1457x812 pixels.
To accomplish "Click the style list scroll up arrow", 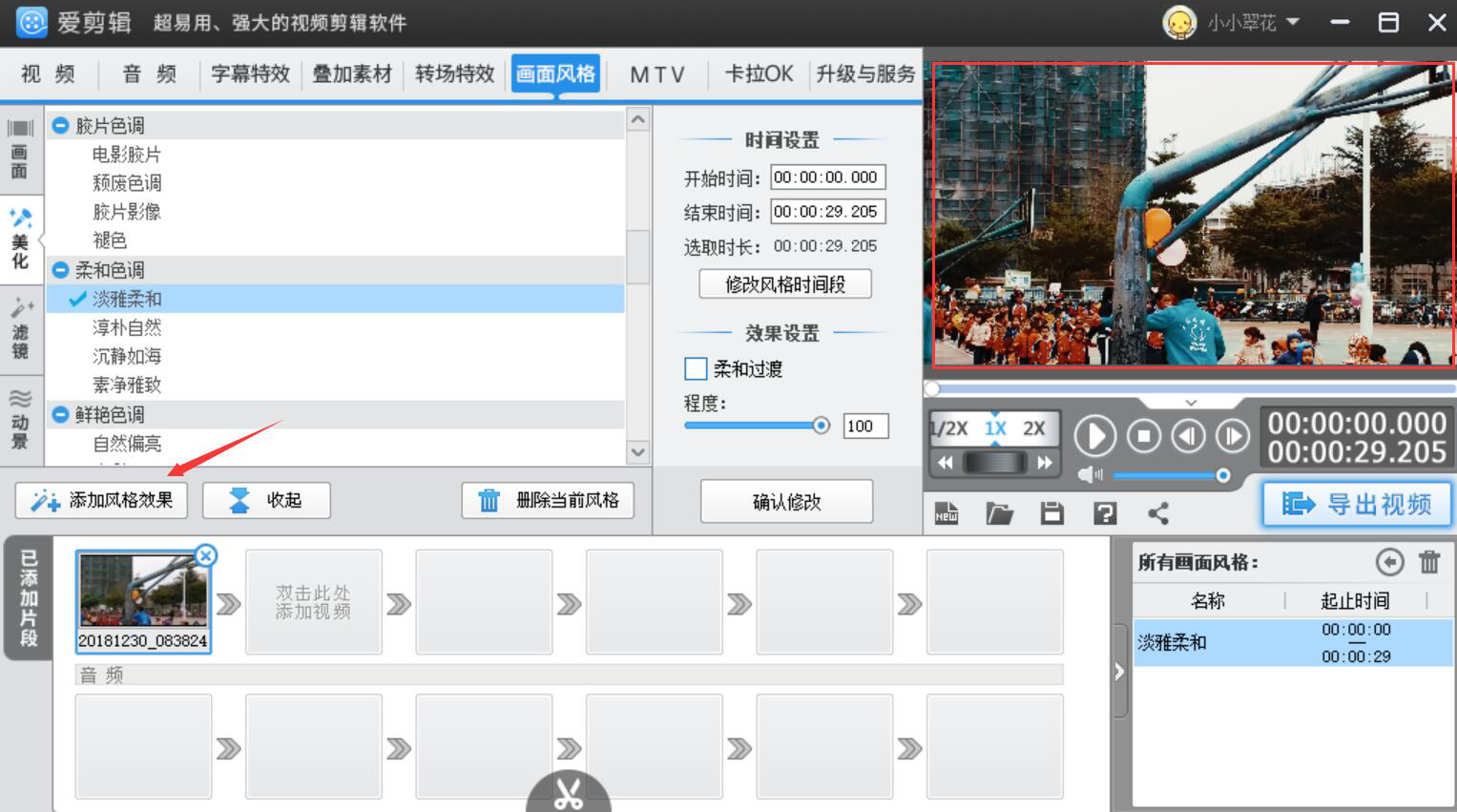I will (x=638, y=119).
